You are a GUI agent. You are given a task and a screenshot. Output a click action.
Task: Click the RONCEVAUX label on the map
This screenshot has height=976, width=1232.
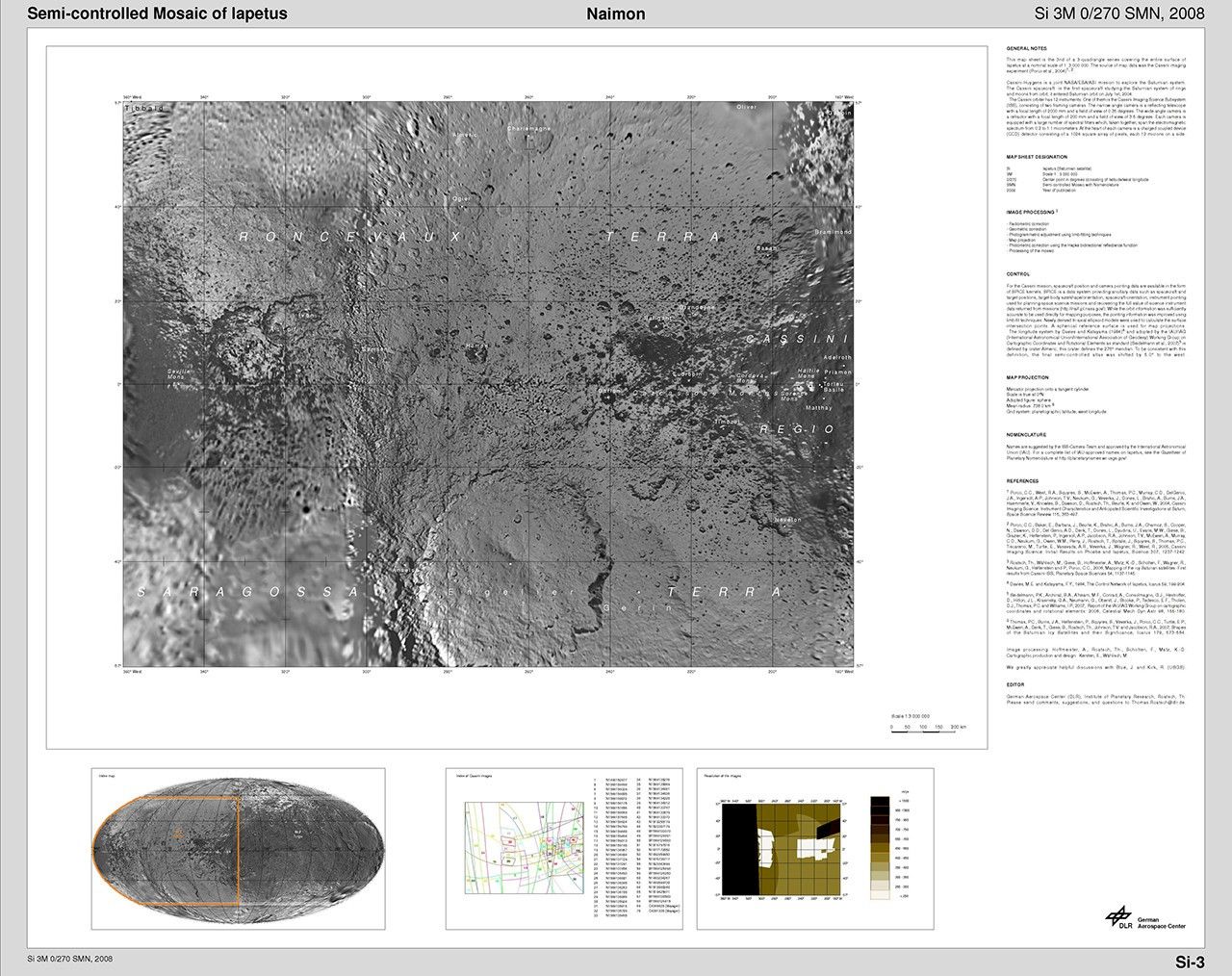(x=350, y=237)
